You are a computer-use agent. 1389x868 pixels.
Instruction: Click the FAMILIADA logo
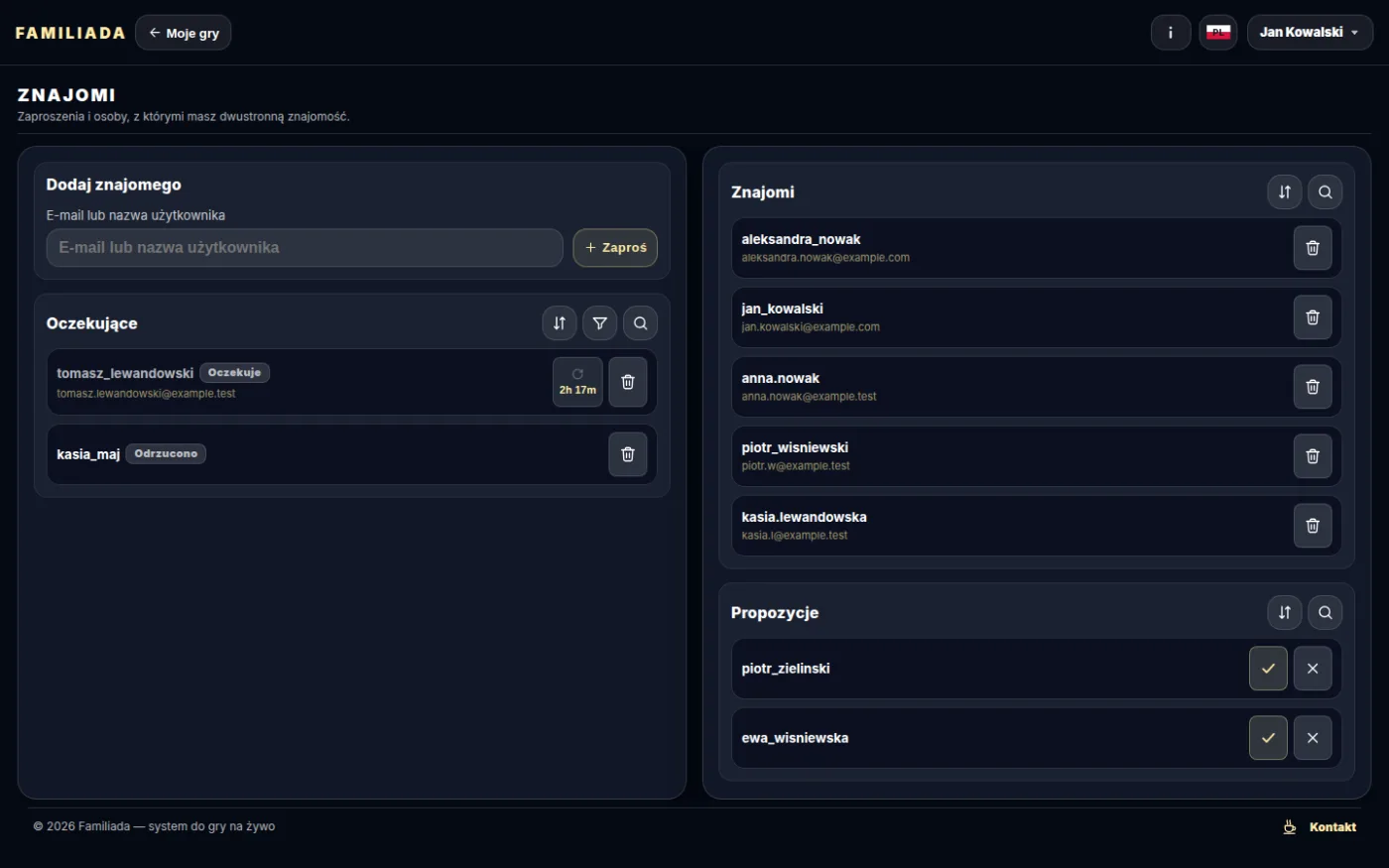(x=70, y=33)
